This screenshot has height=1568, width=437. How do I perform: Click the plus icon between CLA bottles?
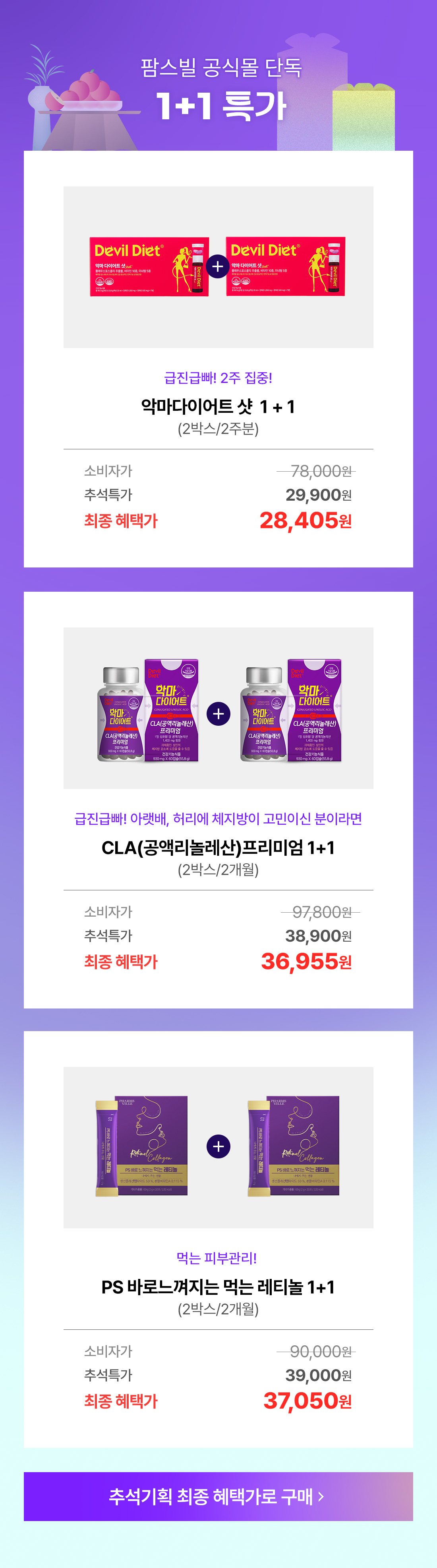(218, 713)
